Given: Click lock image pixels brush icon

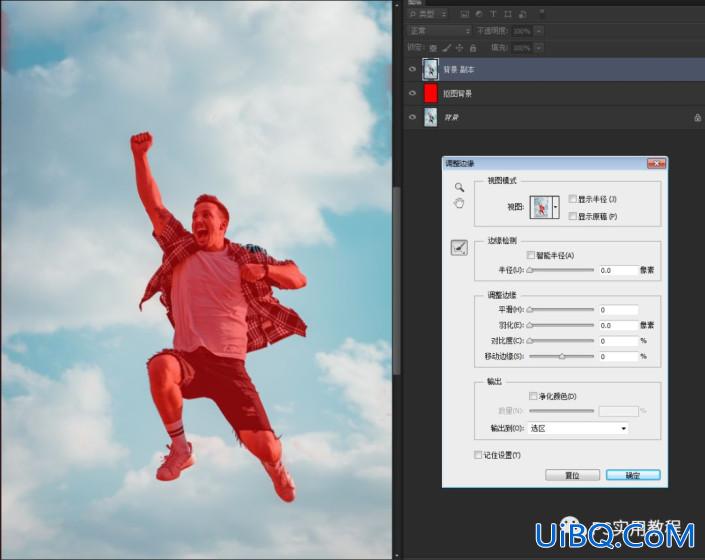Looking at the screenshot, I should pos(446,48).
